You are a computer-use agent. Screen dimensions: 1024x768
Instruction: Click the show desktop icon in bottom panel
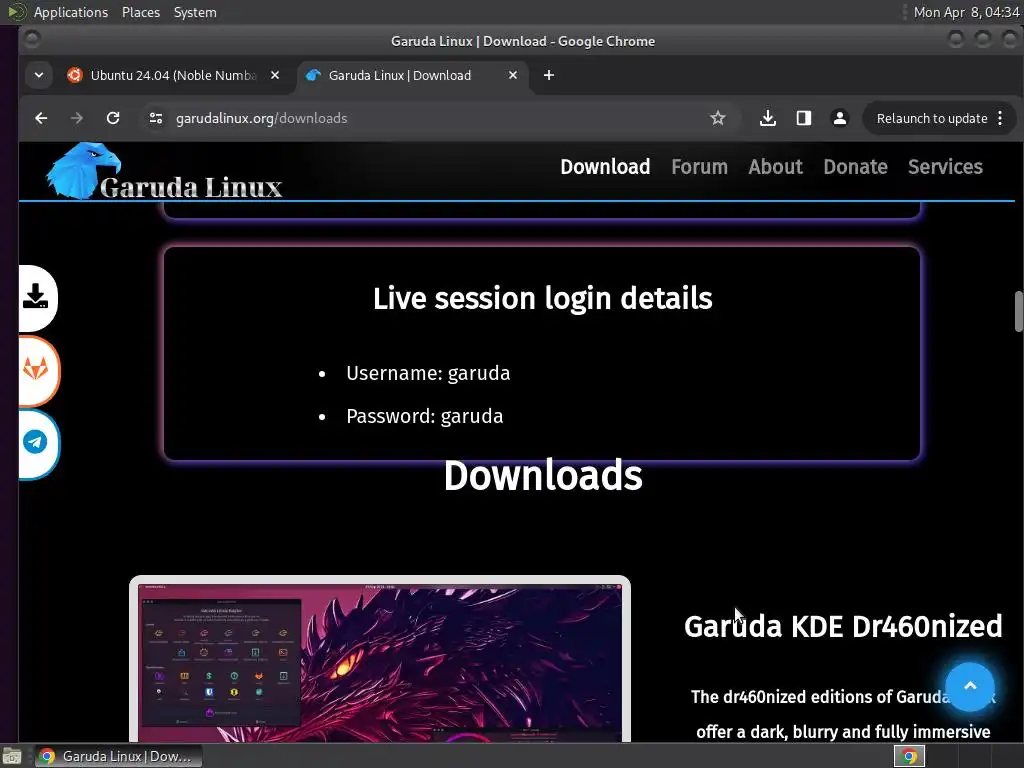(x=12, y=756)
